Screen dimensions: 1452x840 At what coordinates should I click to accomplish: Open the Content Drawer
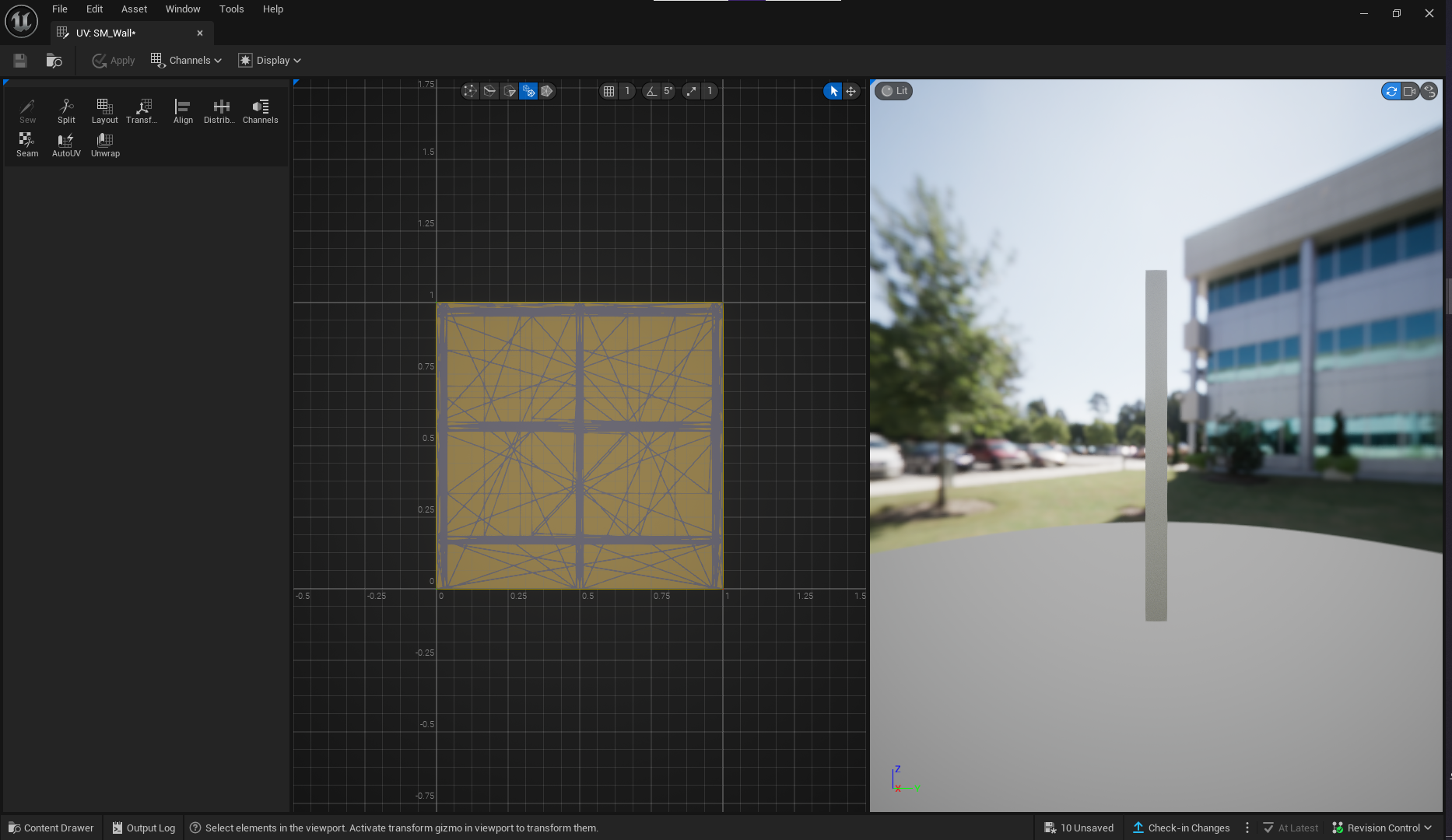51,828
